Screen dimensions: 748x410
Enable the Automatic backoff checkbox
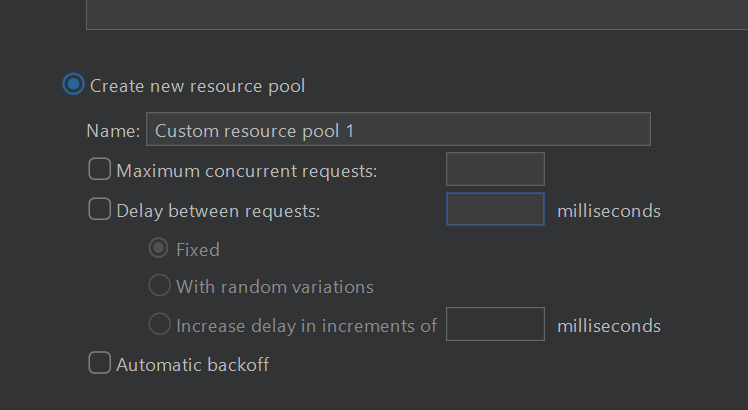(100, 363)
